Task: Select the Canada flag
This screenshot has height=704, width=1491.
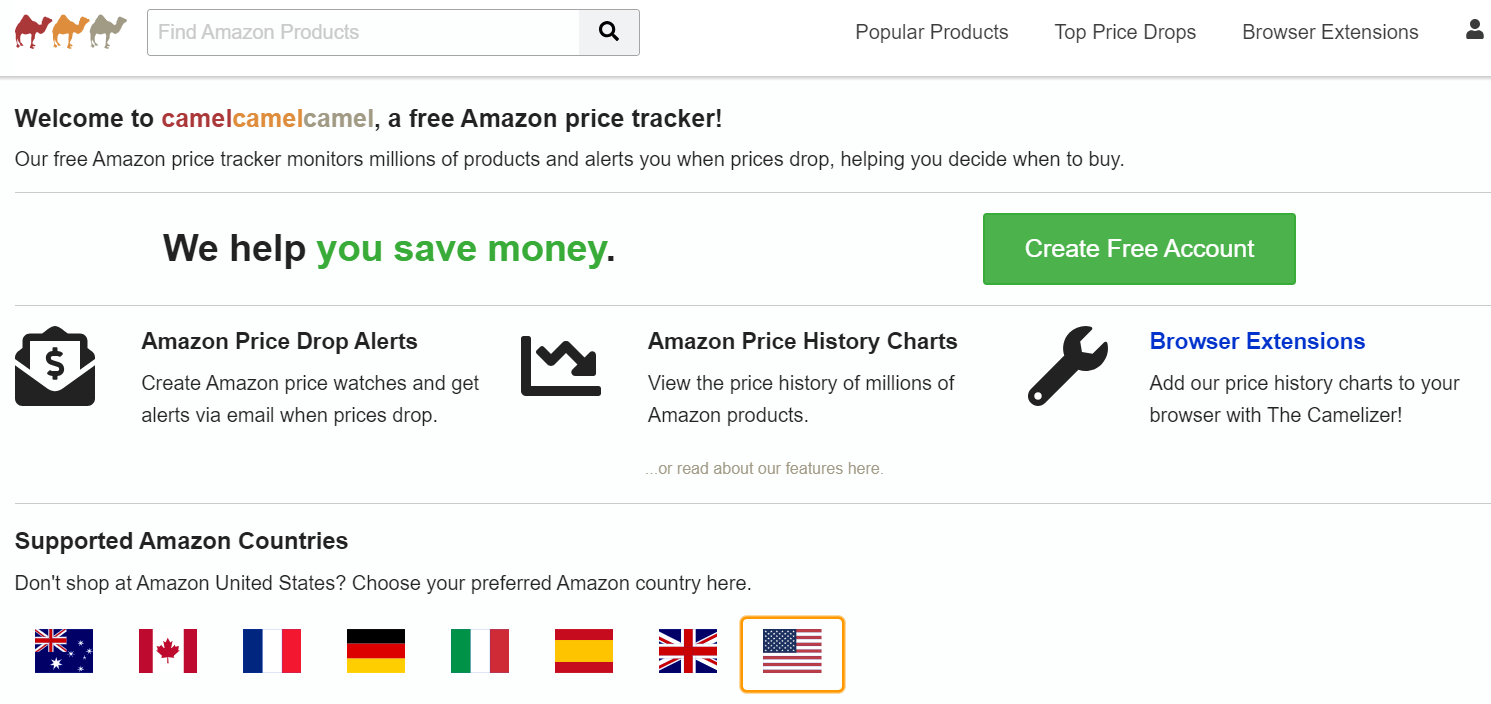Action: 168,651
